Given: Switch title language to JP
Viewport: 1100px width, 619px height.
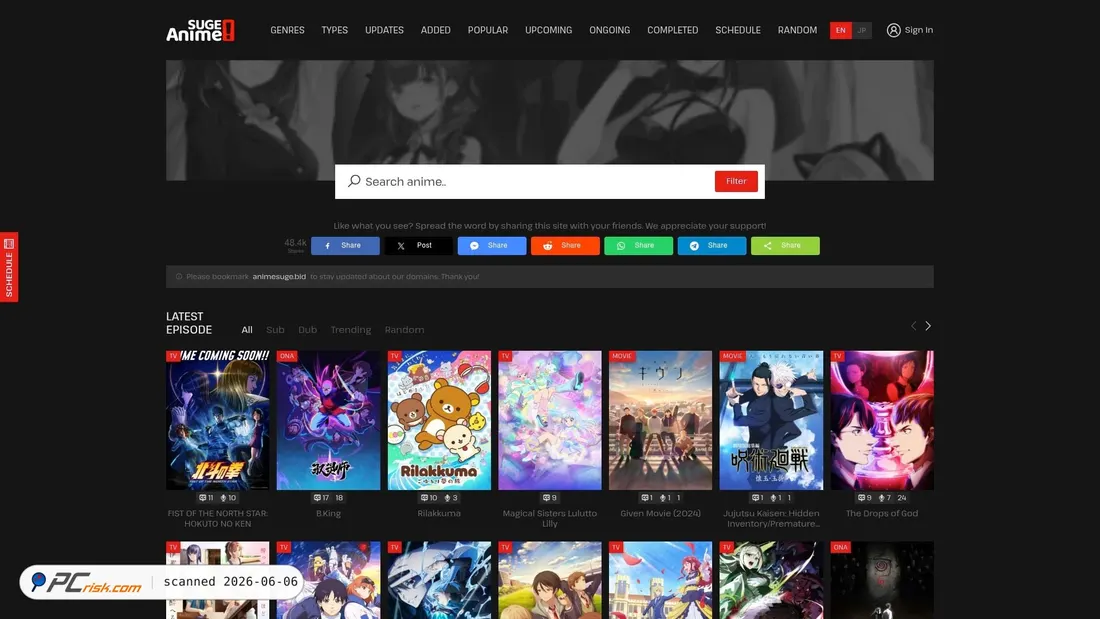Looking at the screenshot, I should [861, 30].
